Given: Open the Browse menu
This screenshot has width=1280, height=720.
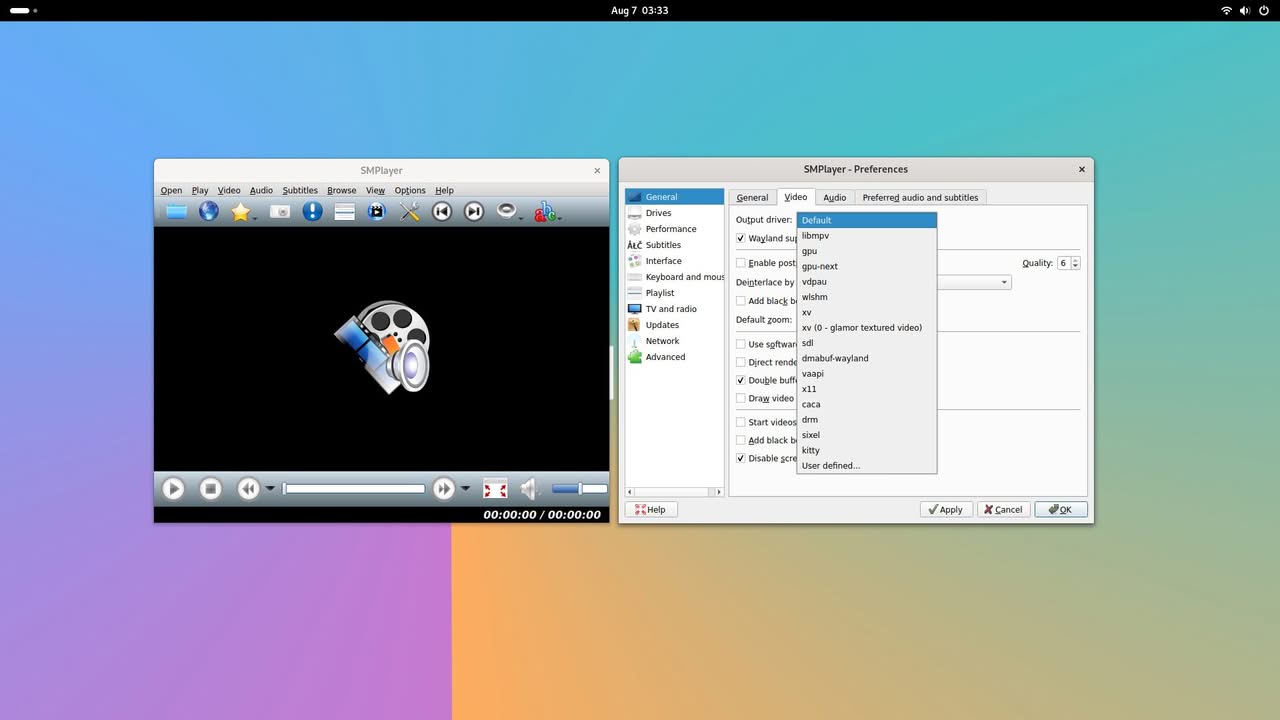Looking at the screenshot, I should coord(342,190).
